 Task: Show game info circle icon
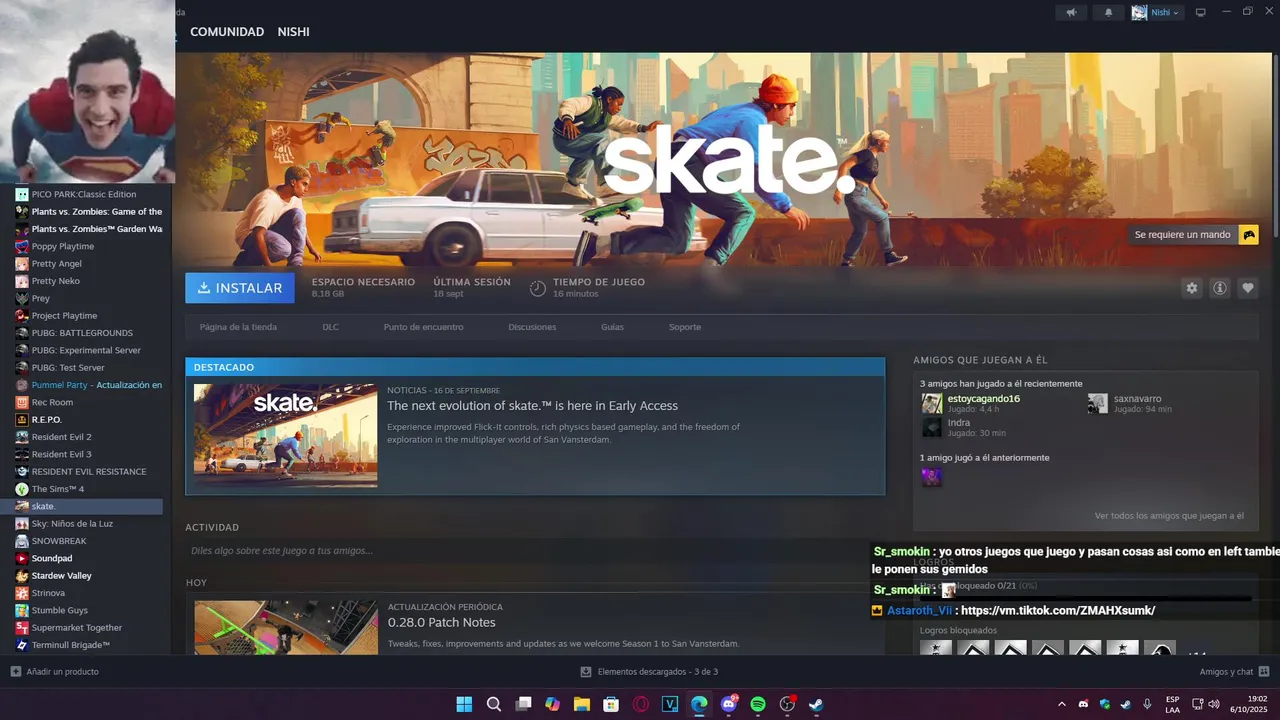coord(1220,288)
